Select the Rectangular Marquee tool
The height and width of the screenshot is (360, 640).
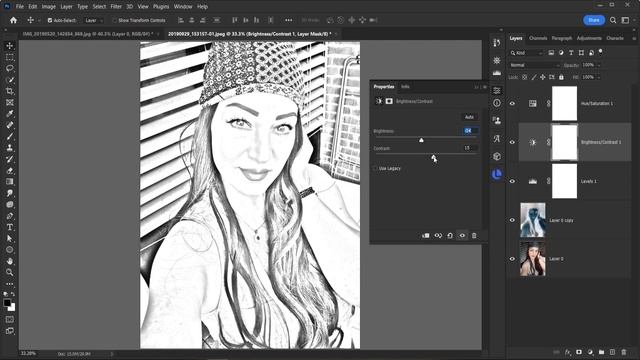pos(10,57)
